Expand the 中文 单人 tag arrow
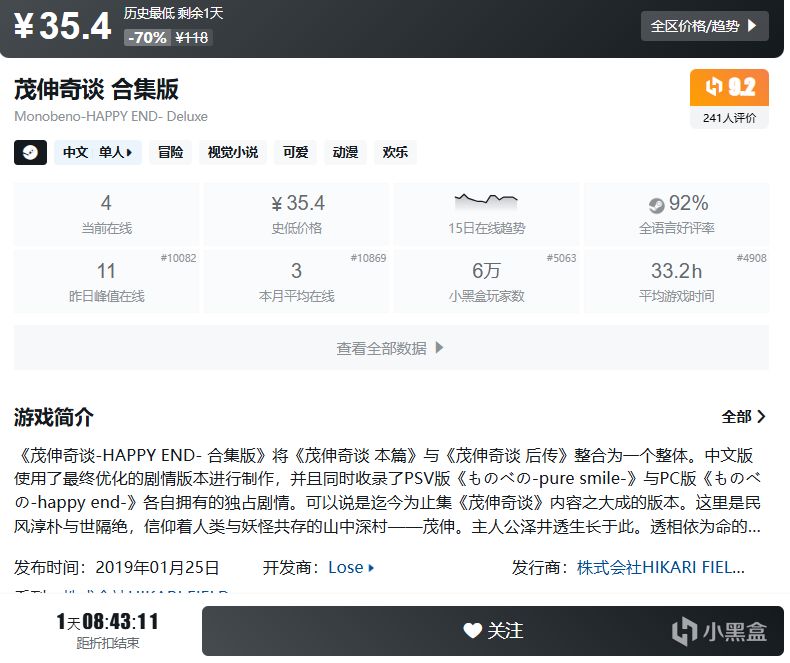This screenshot has height=663, width=790. tap(129, 152)
